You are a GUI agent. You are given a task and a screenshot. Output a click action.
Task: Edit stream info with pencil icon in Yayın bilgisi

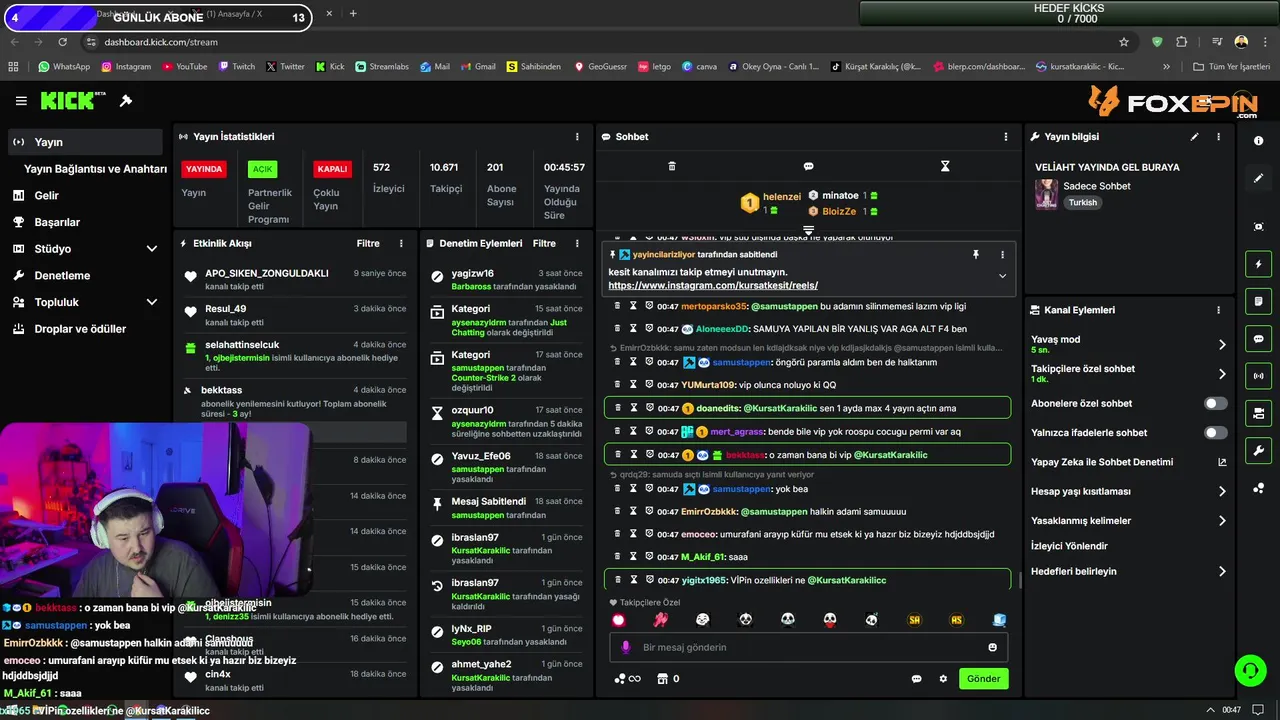point(1194,137)
